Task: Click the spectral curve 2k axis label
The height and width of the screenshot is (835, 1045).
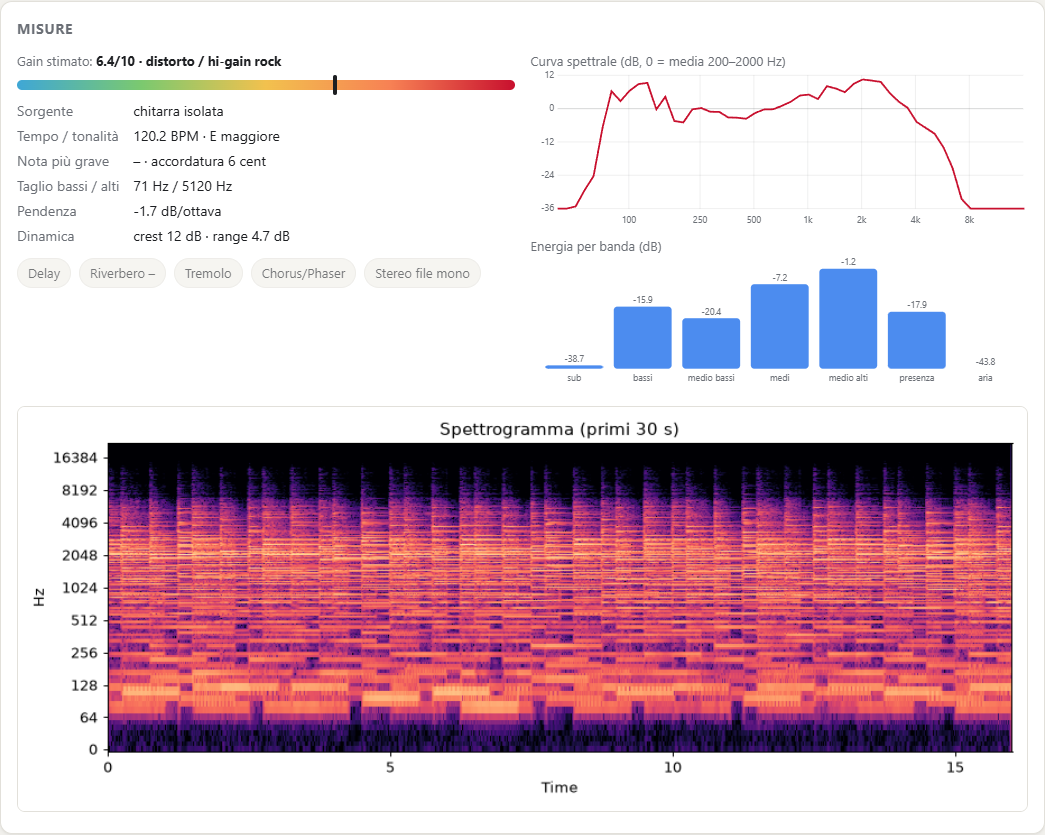Action: tap(861, 220)
